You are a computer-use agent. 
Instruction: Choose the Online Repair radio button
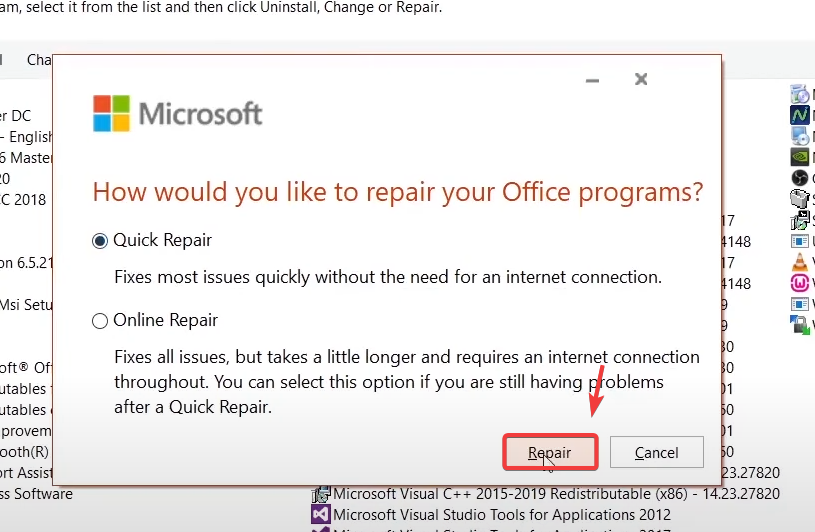pos(100,321)
